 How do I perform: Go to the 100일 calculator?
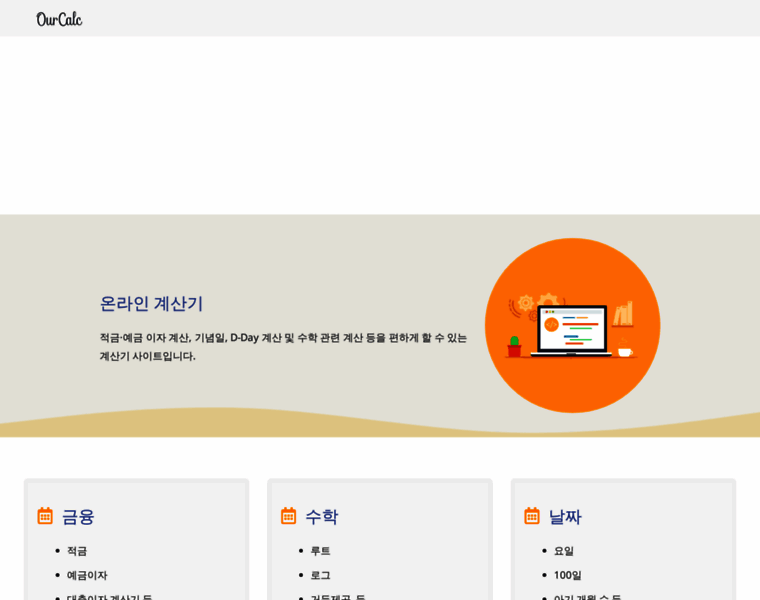pos(567,575)
